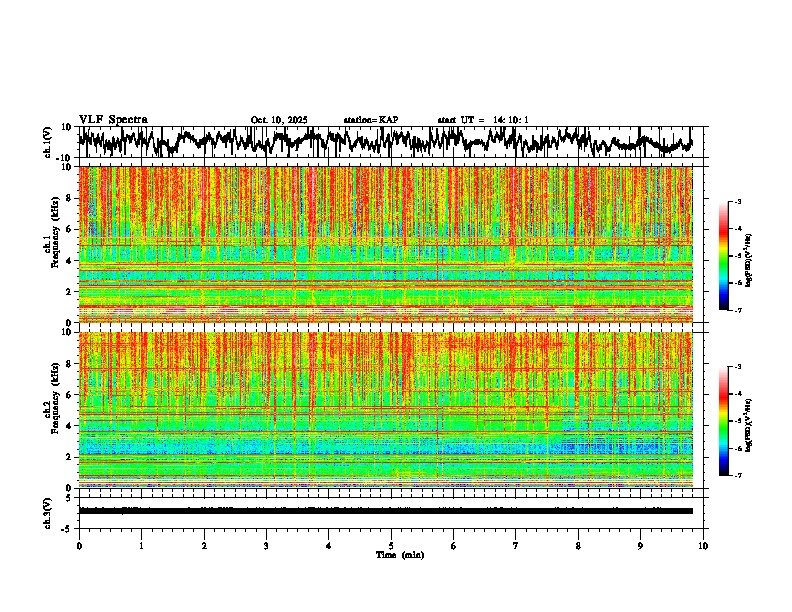Click the "-7" tick of the ch.2 colorbar
This screenshot has height=612, width=792.
738,475
